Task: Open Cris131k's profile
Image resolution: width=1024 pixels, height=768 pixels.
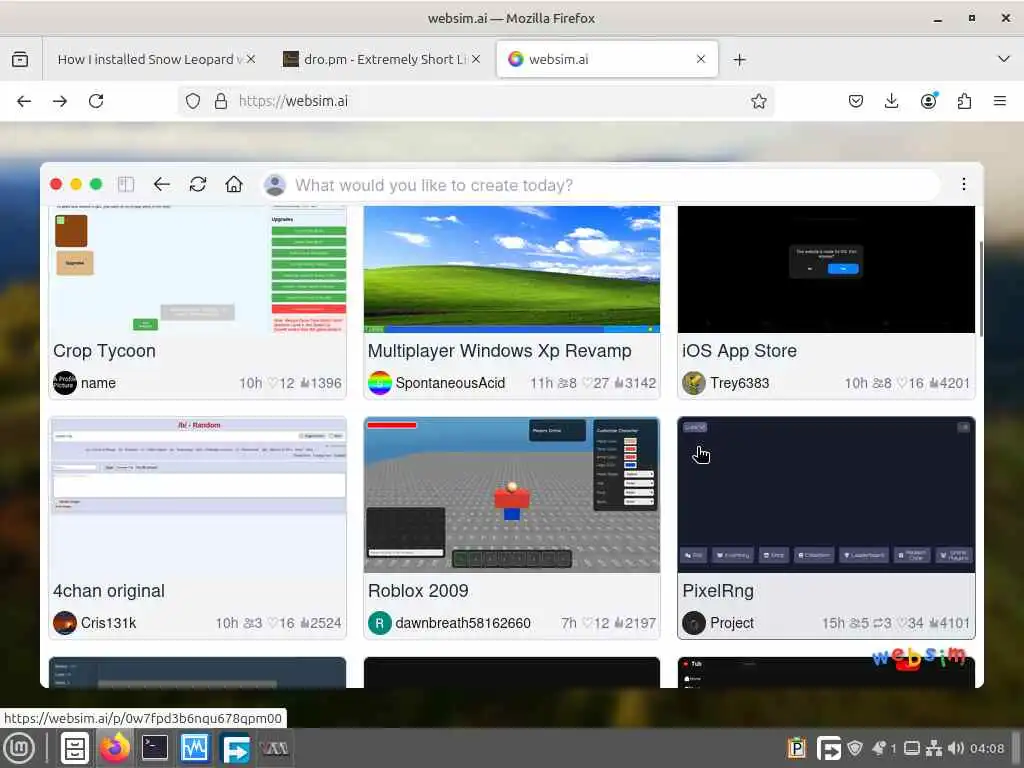Action: pos(95,623)
